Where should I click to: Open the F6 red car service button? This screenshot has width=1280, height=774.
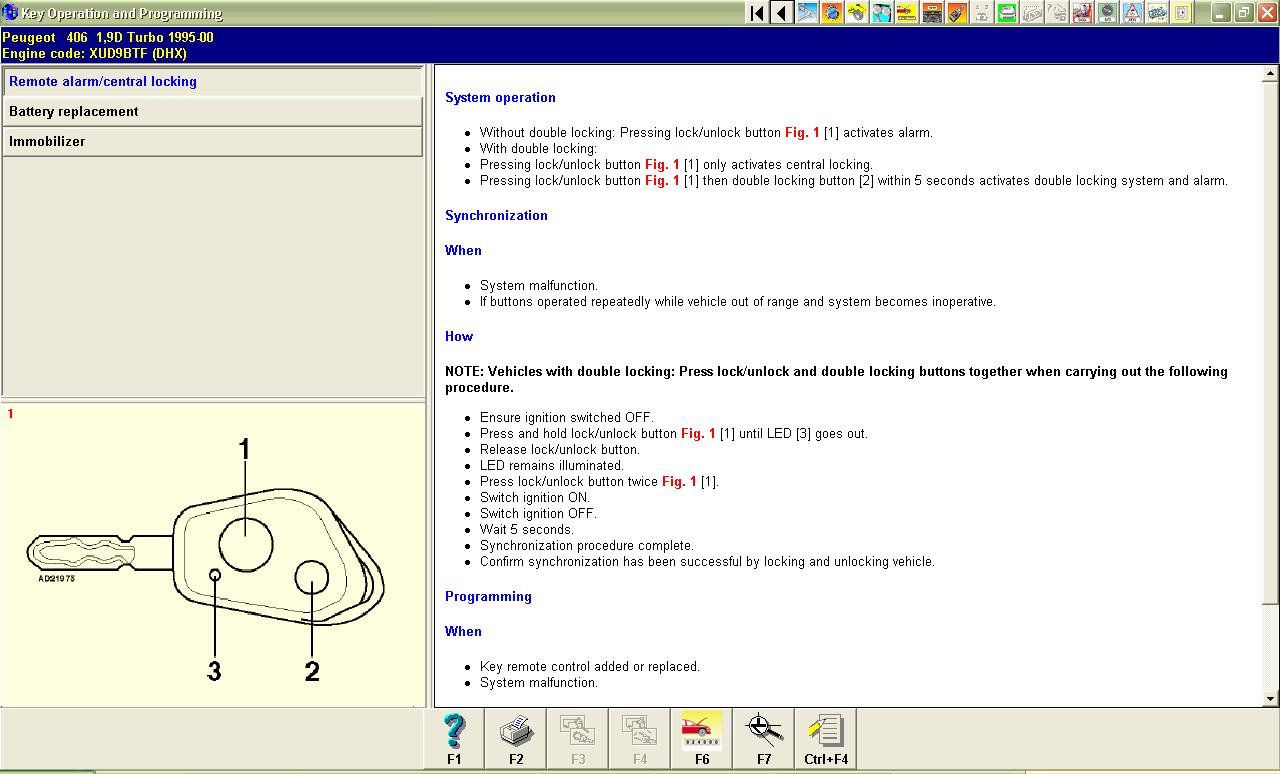coord(702,739)
